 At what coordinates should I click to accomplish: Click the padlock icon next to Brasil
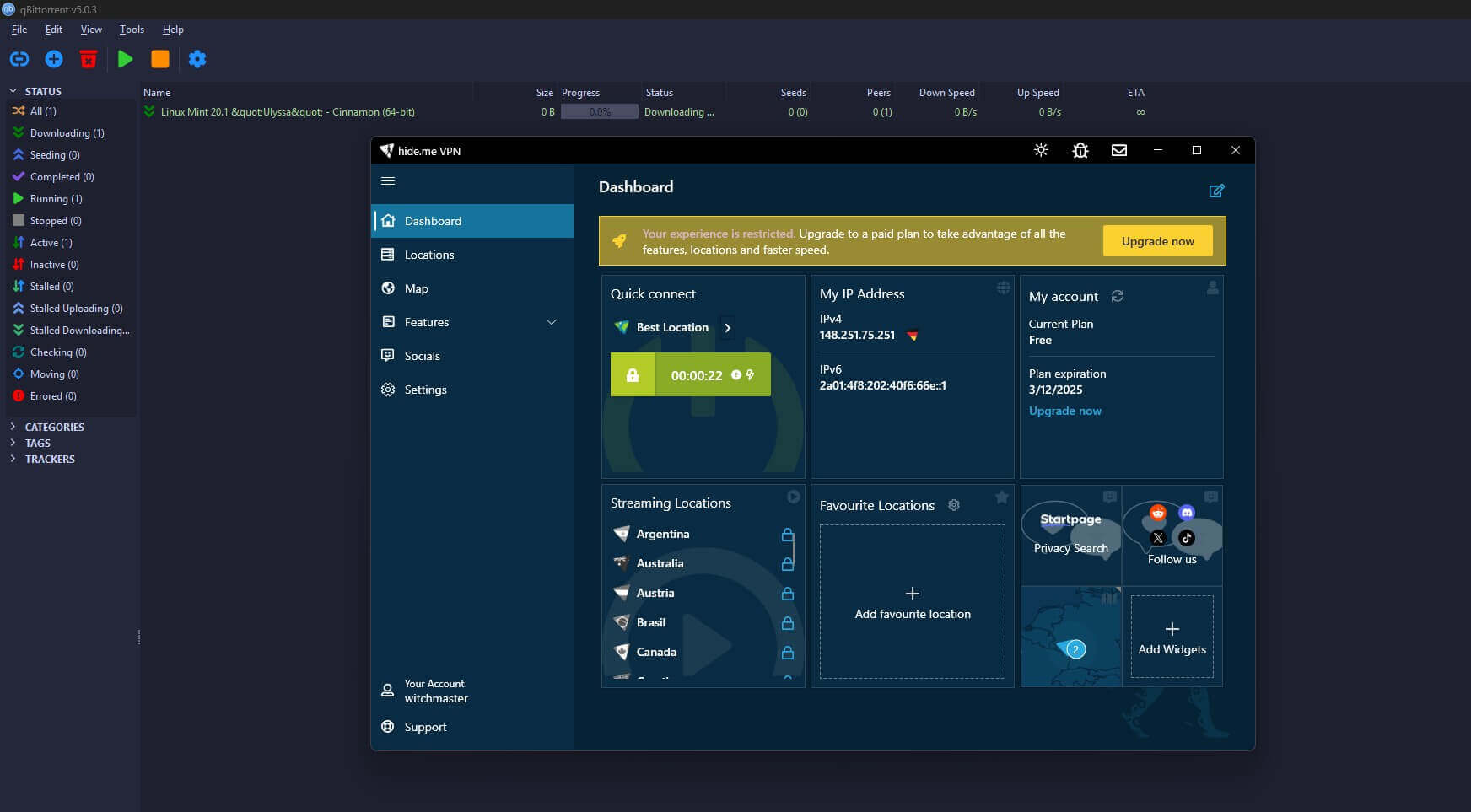point(788,623)
